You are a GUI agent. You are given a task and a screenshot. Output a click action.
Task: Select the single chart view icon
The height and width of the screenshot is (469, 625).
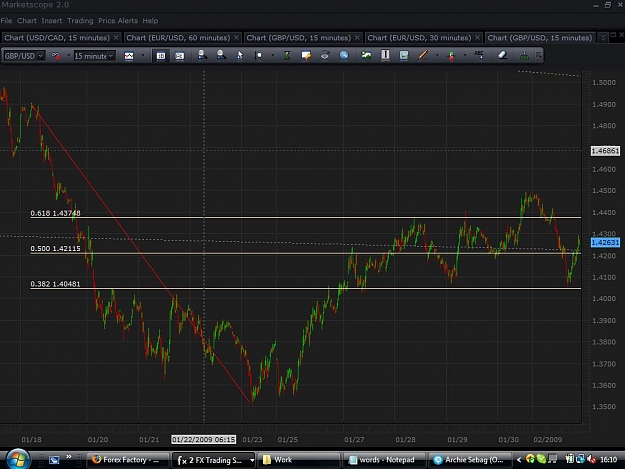pos(161,56)
